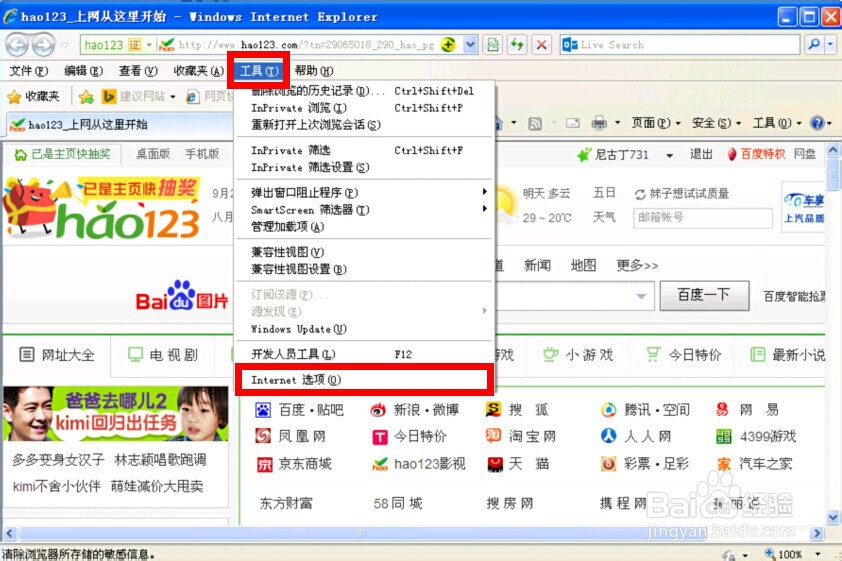
Task: Click the Help question mark icon
Action: click(817, 123)
